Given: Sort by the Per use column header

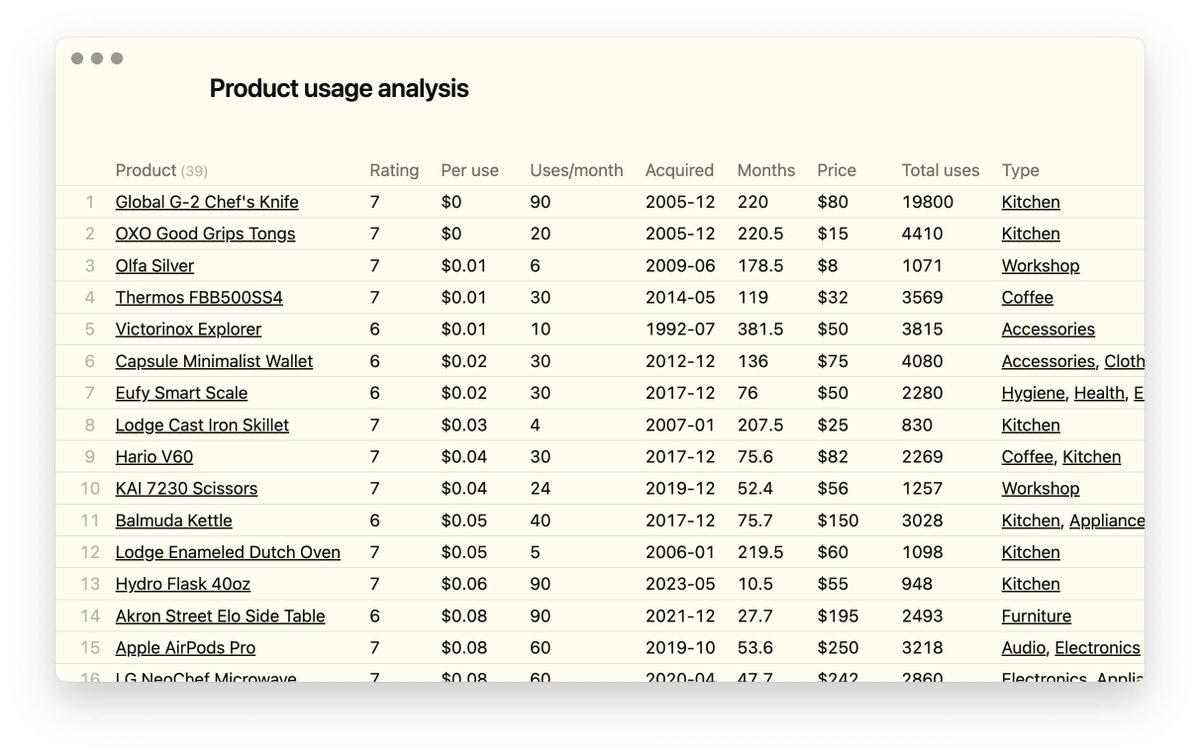Looking at the screenshot, I should pyautogui.click(x=470, y=170).
